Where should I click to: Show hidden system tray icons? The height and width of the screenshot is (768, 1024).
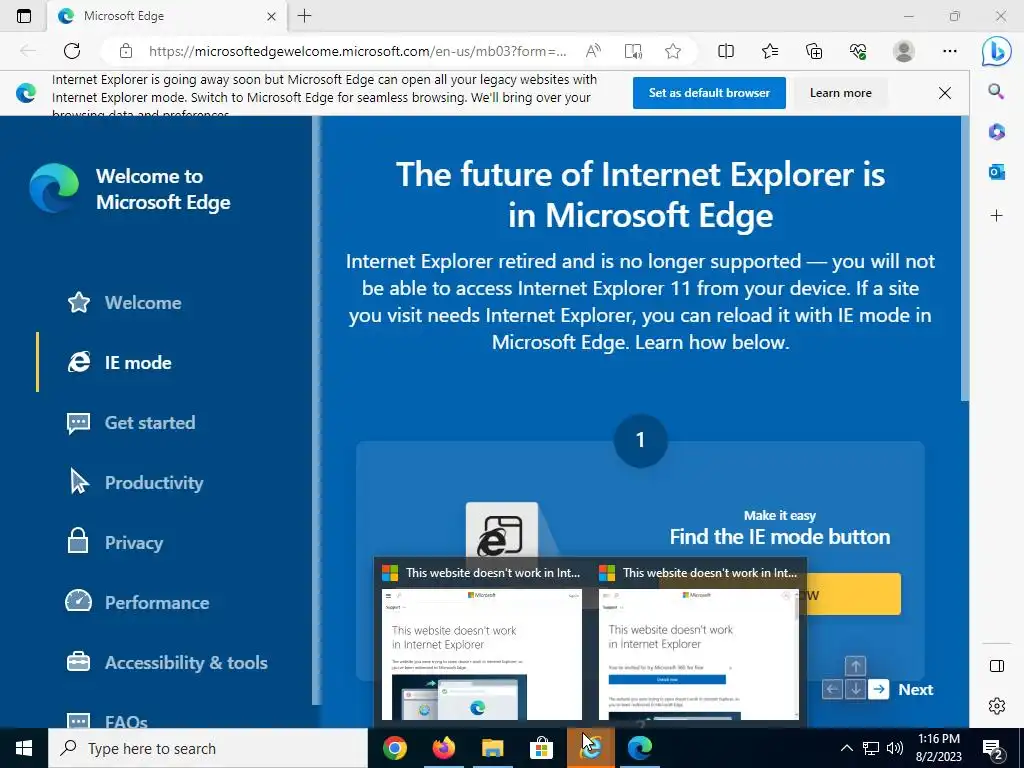pos(846,748)
